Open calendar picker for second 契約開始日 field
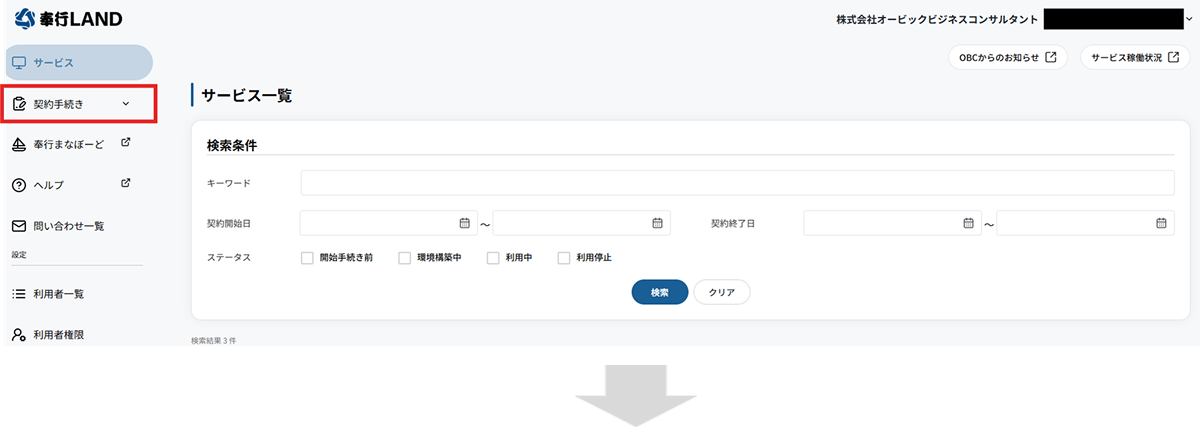The width and height of the screenshot is (1200, 427). (657, 223)
